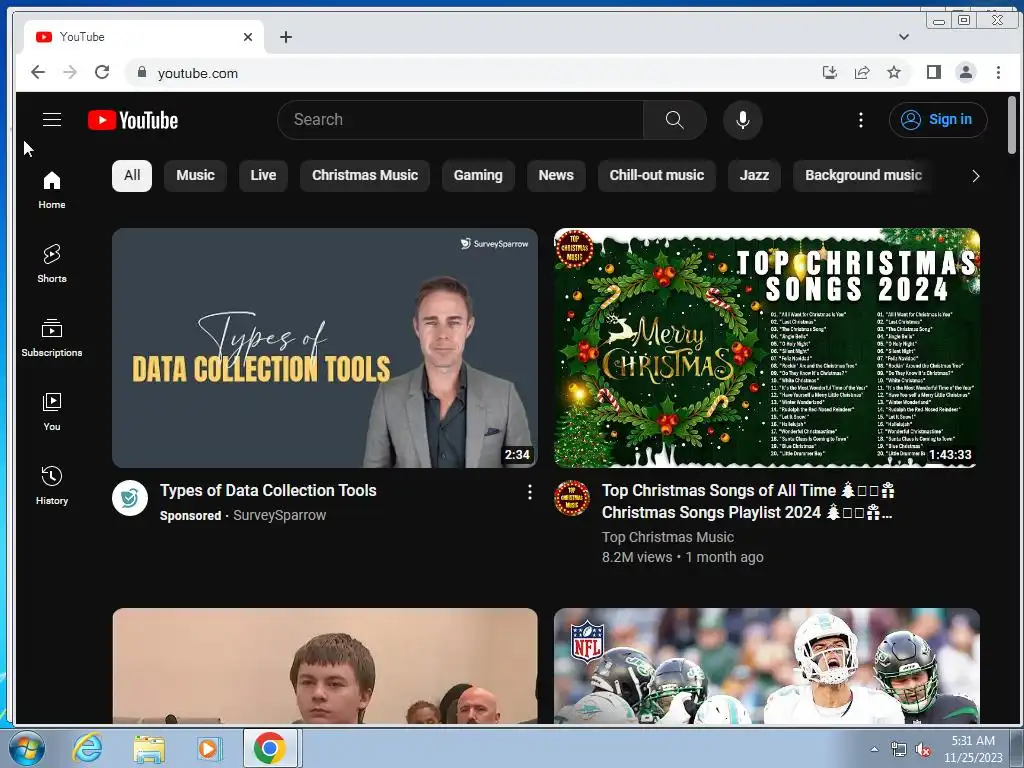Show more category chips with right arrow
This screenshot has width=1024, height=768.
point(975,176)
